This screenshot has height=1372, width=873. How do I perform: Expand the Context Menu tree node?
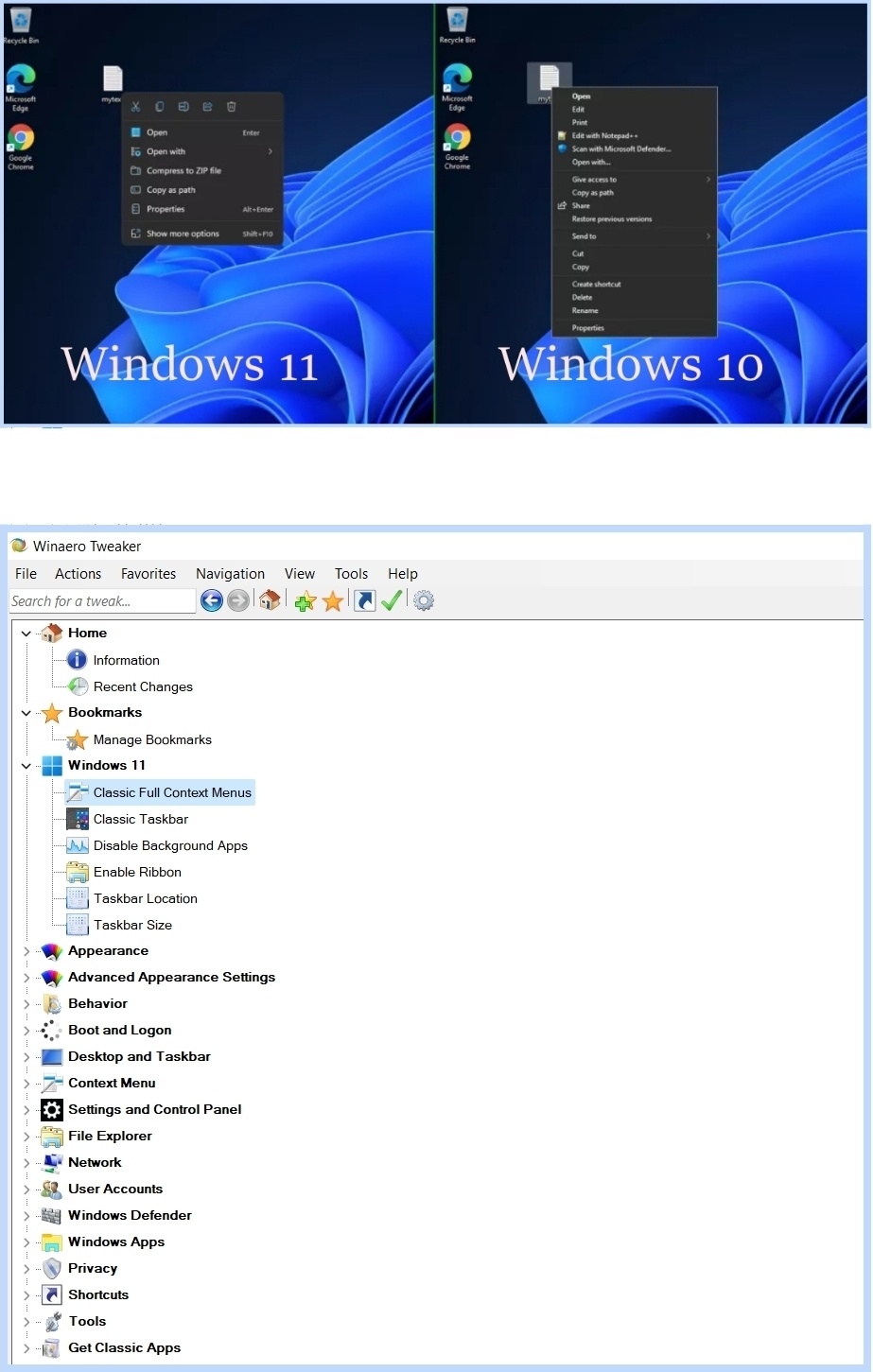[x=26, y=1084]
